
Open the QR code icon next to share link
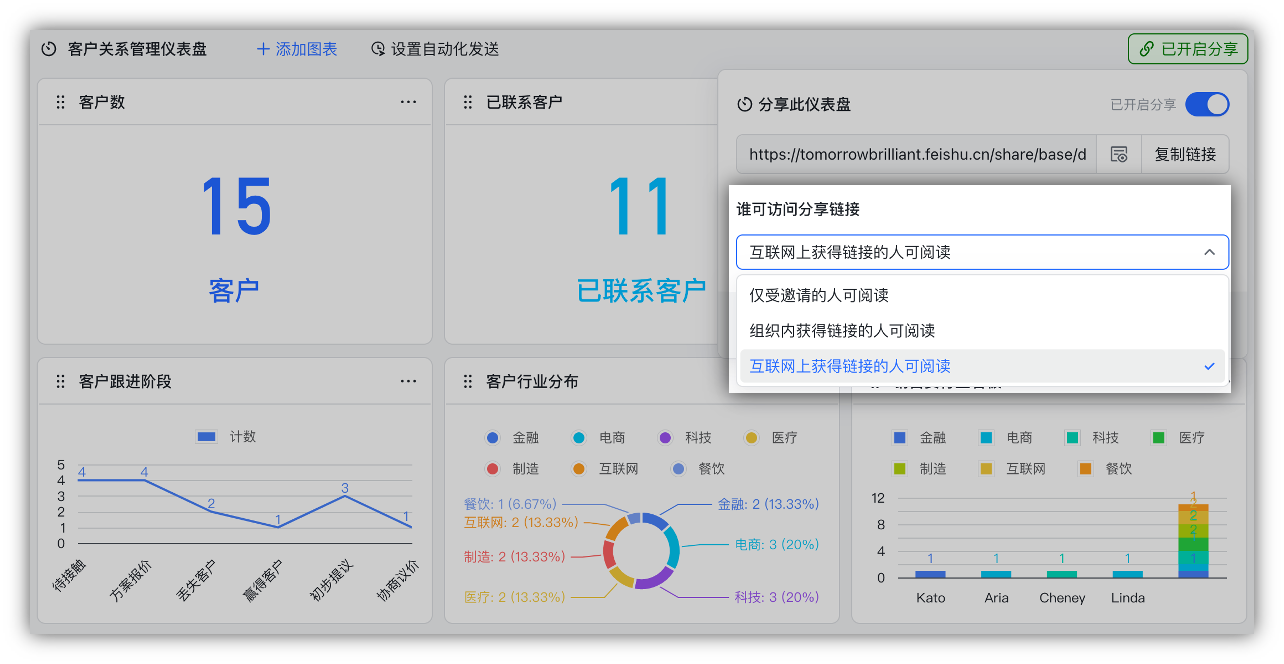pos(1118,153)
